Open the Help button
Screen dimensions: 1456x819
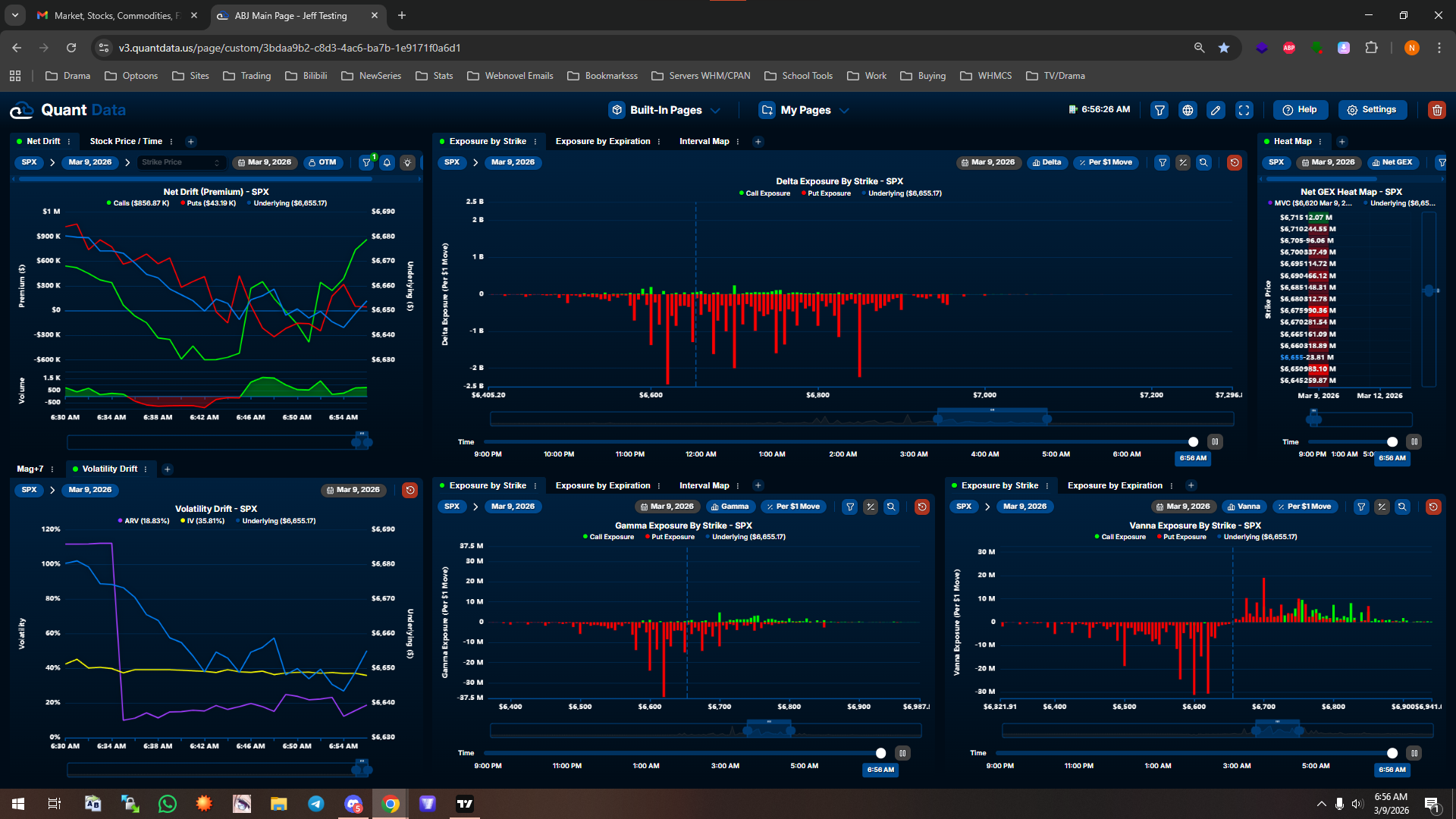1300,110
